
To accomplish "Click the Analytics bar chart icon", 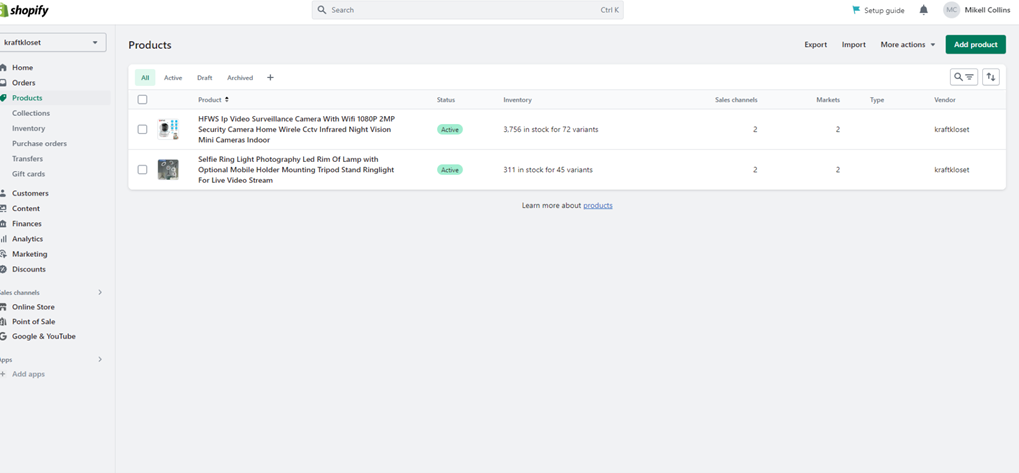I will 3,239.
